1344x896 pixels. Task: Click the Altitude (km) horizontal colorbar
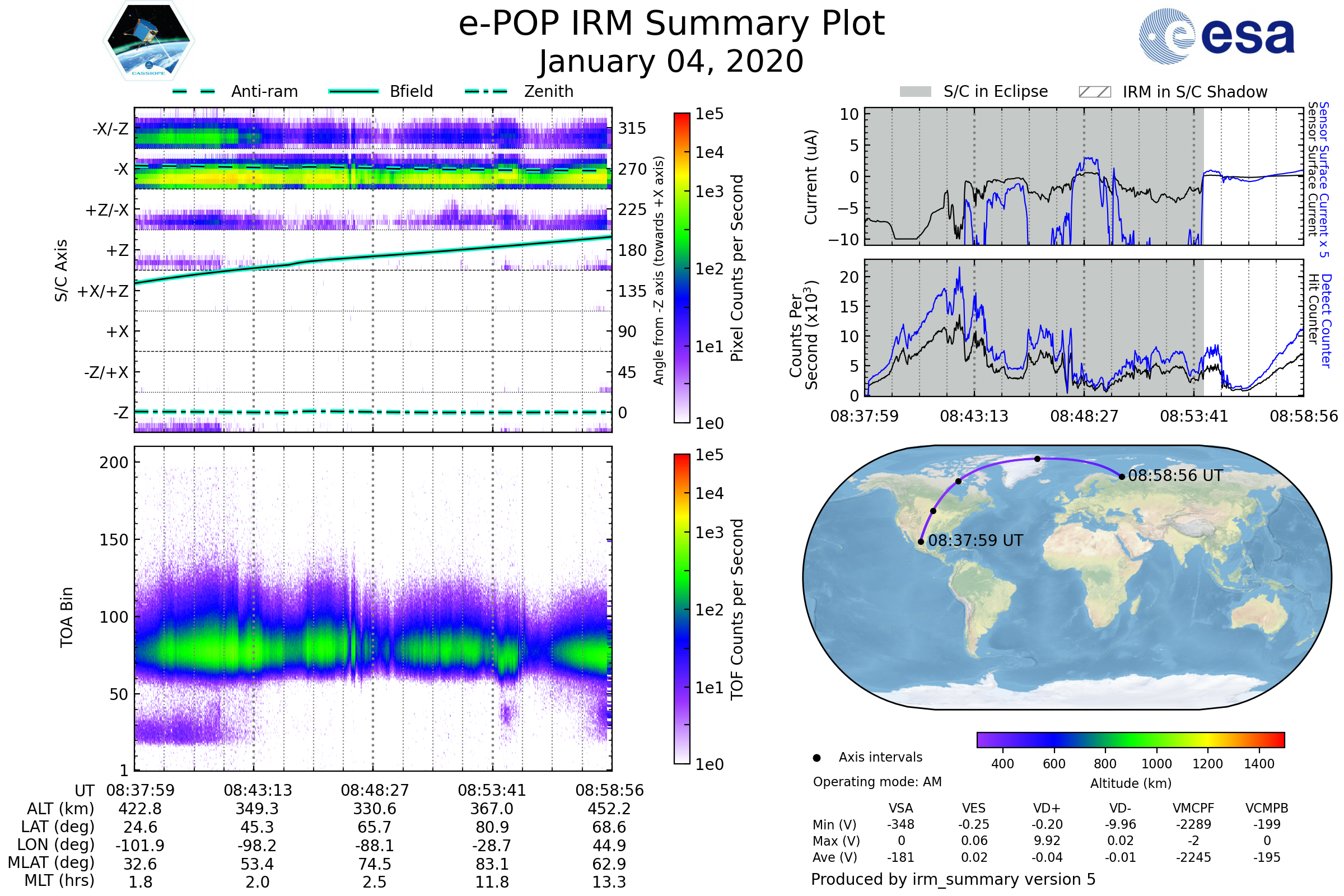tap(1131, 740)
